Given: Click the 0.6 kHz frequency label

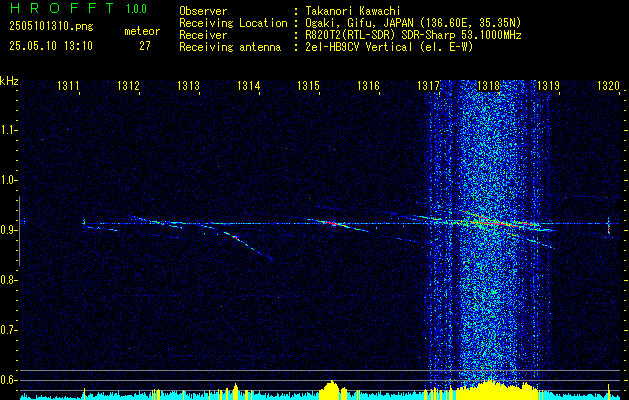Looking at the screenshot, I should click(8, 380).
